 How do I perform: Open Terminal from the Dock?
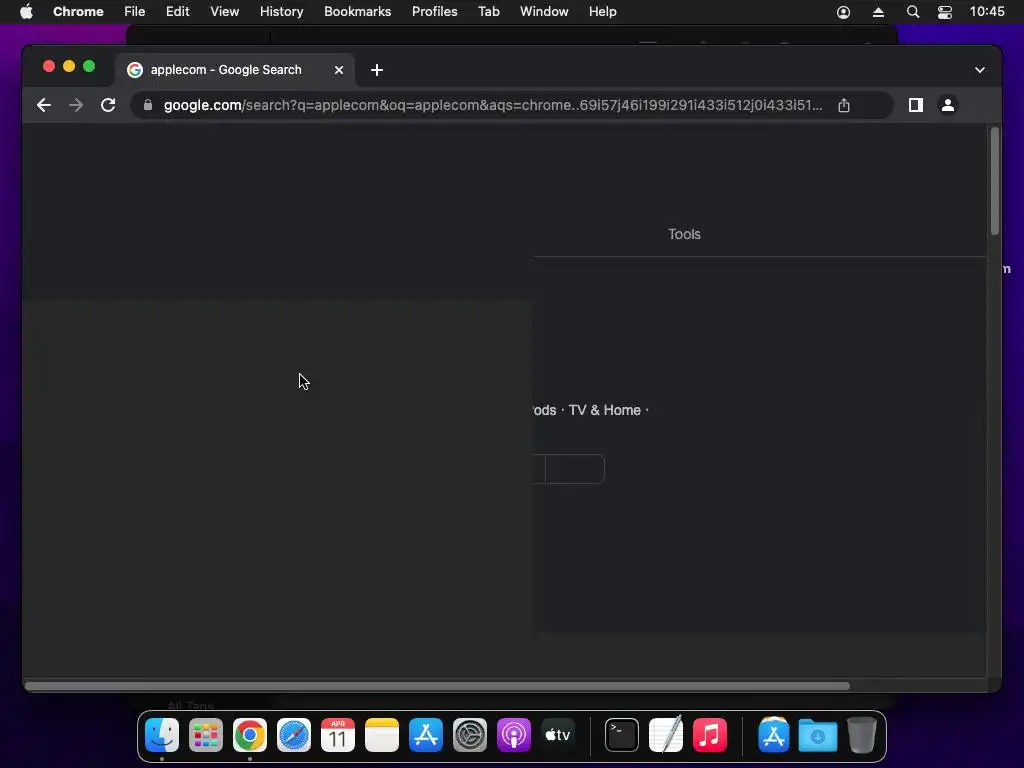tap(621, 735)
